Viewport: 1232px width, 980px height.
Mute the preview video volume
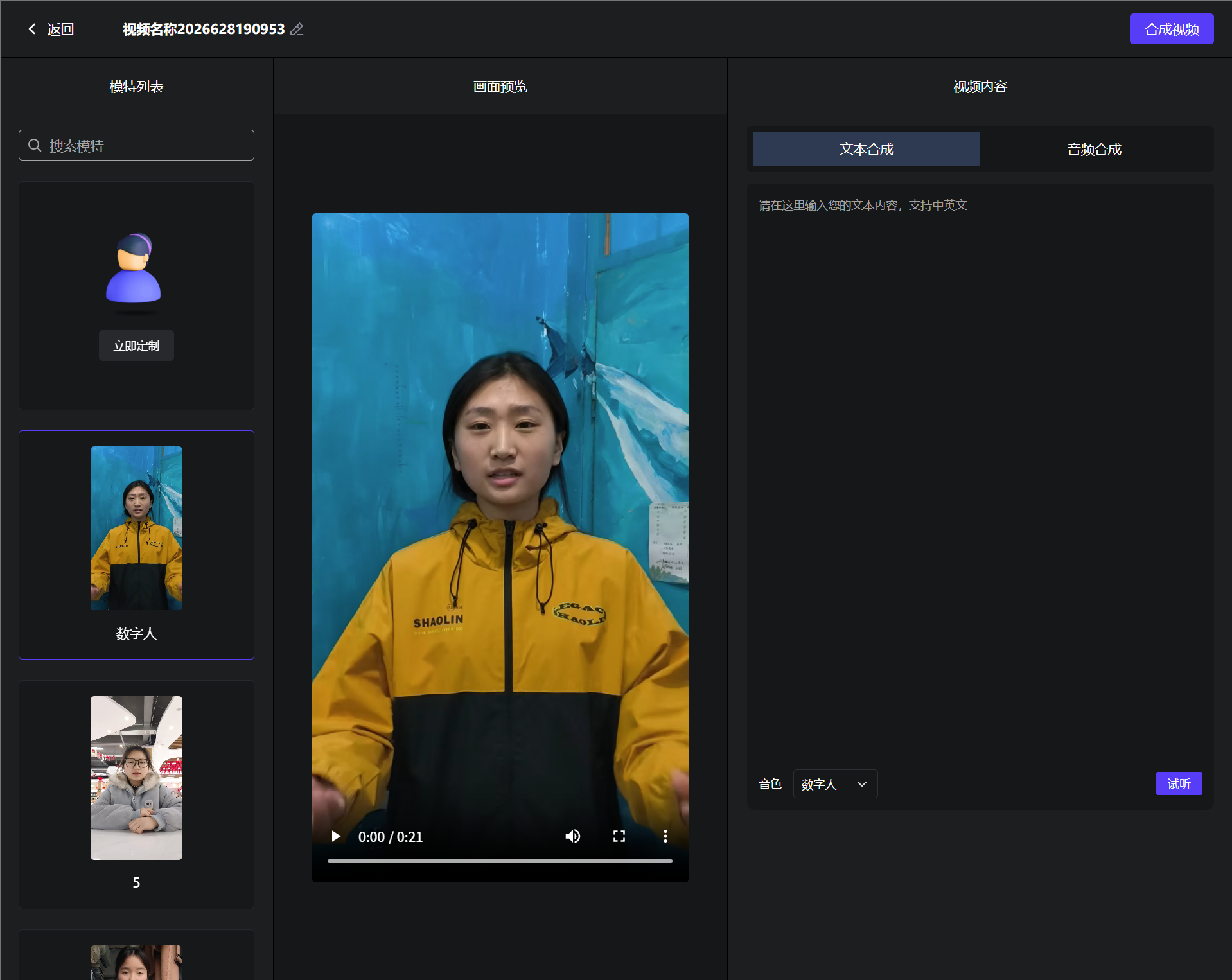coord(572,836)
